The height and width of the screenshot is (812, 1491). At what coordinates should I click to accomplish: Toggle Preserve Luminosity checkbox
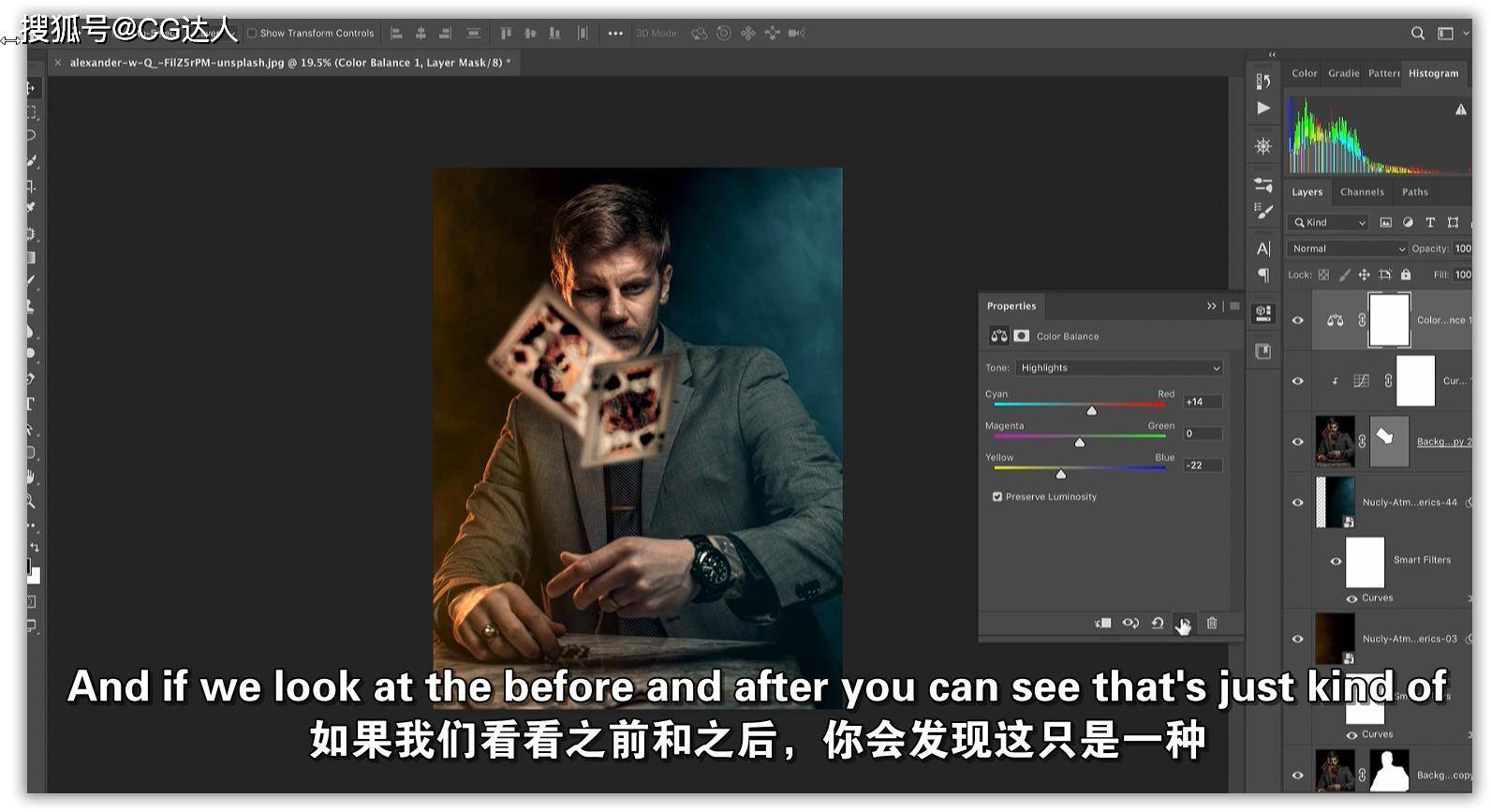tap(997, 496)
